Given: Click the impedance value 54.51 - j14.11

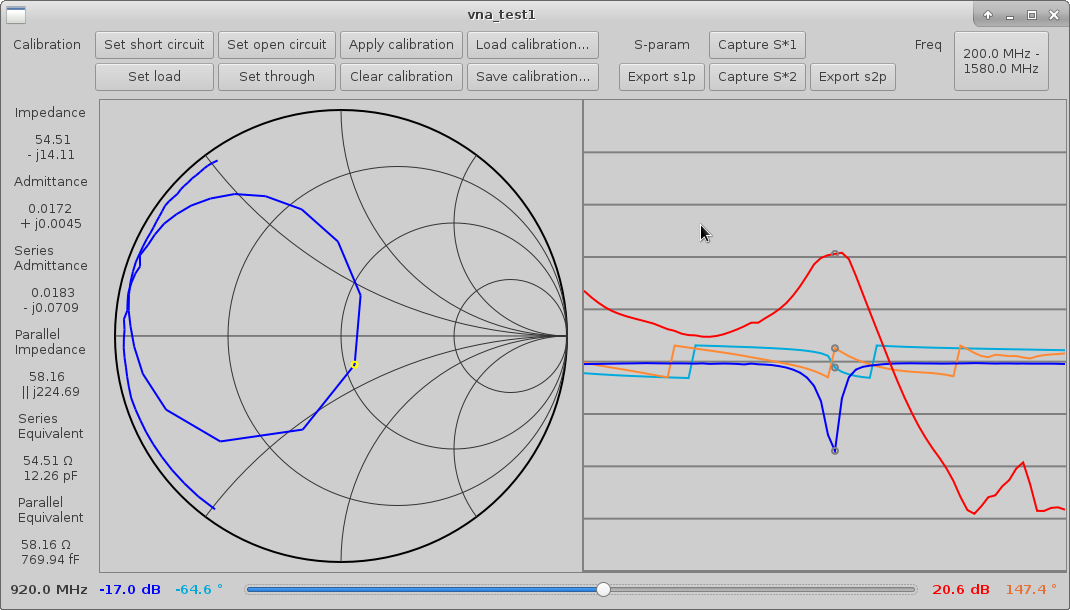Looking at the screenshot, I should 51,147.
